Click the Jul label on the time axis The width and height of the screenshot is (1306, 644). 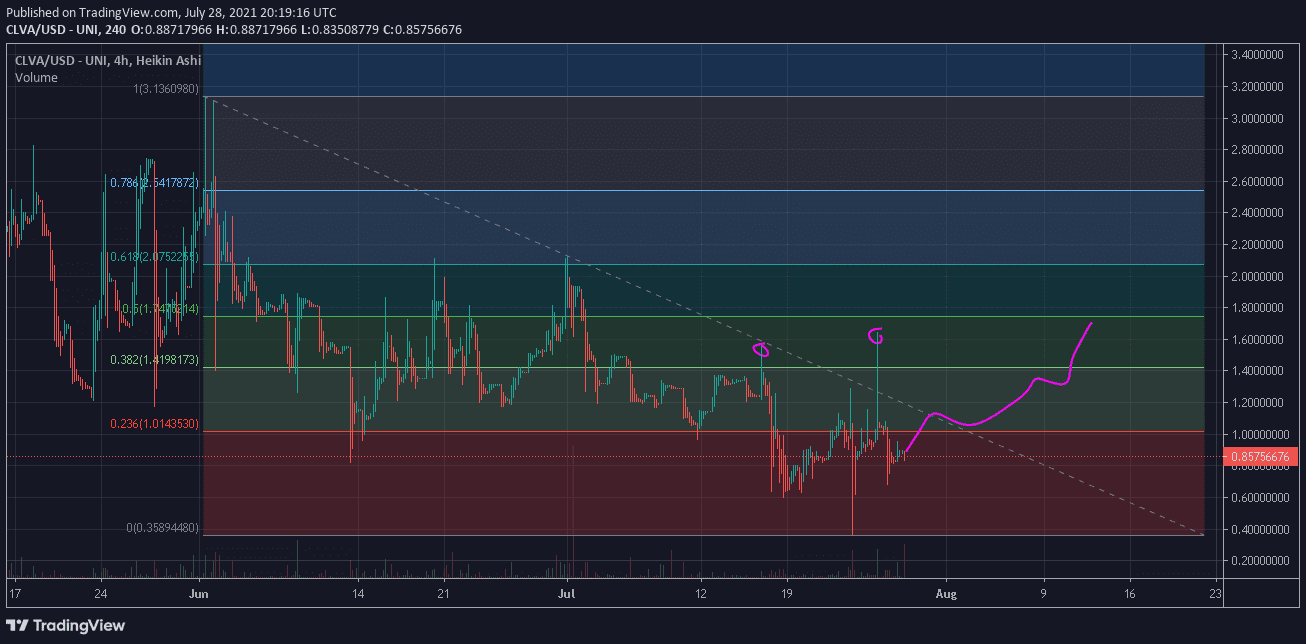[x=567, y=593]
